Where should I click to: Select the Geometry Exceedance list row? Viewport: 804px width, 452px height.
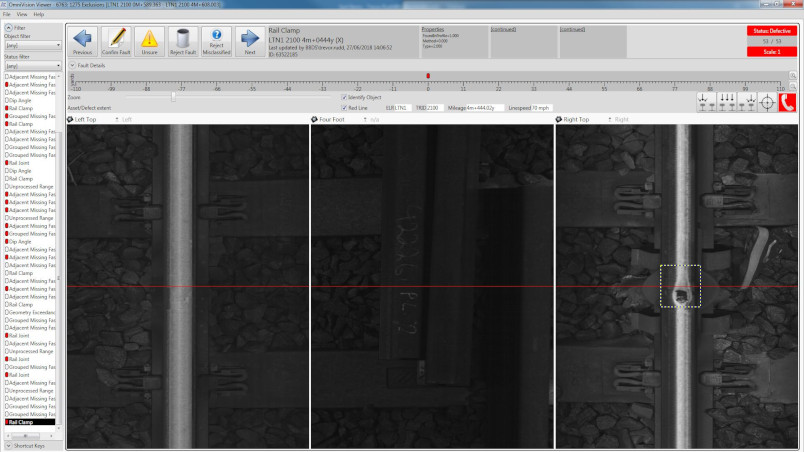(x=31, y=312)
